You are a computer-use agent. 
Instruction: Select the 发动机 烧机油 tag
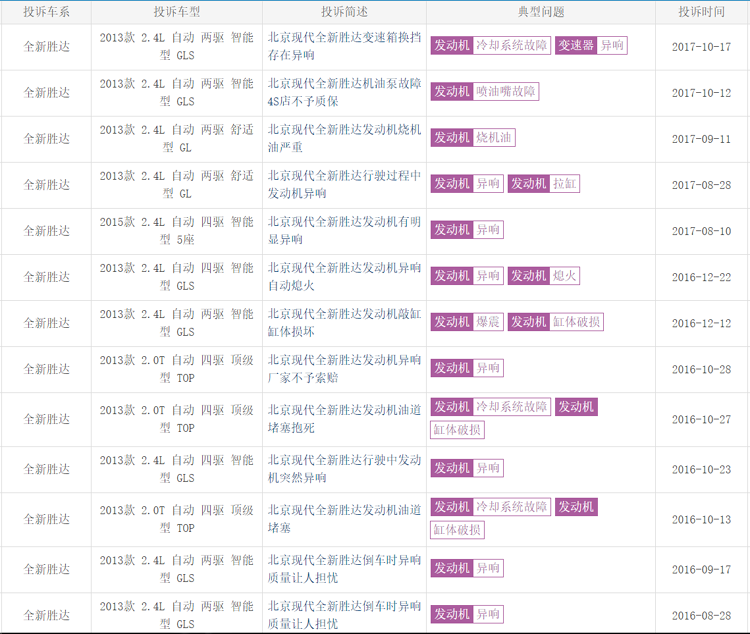click(x=473, y=138)
